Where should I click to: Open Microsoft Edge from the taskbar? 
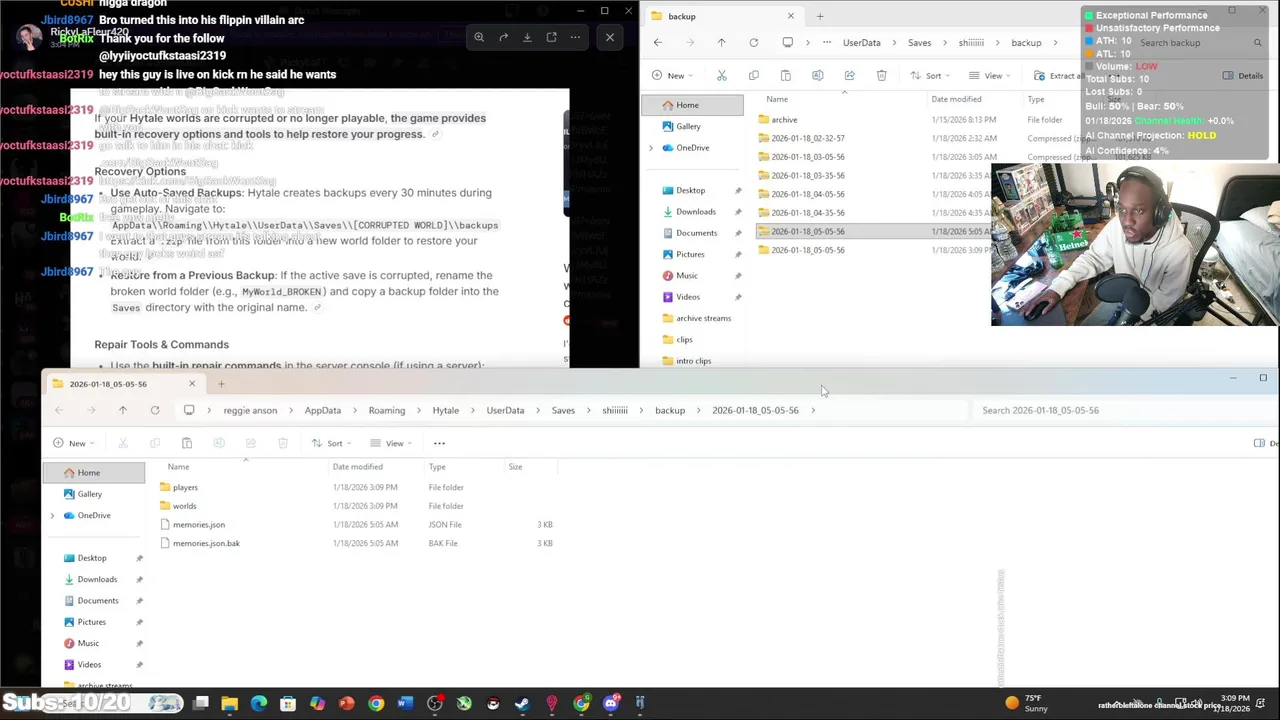click(x=259, y=704)
